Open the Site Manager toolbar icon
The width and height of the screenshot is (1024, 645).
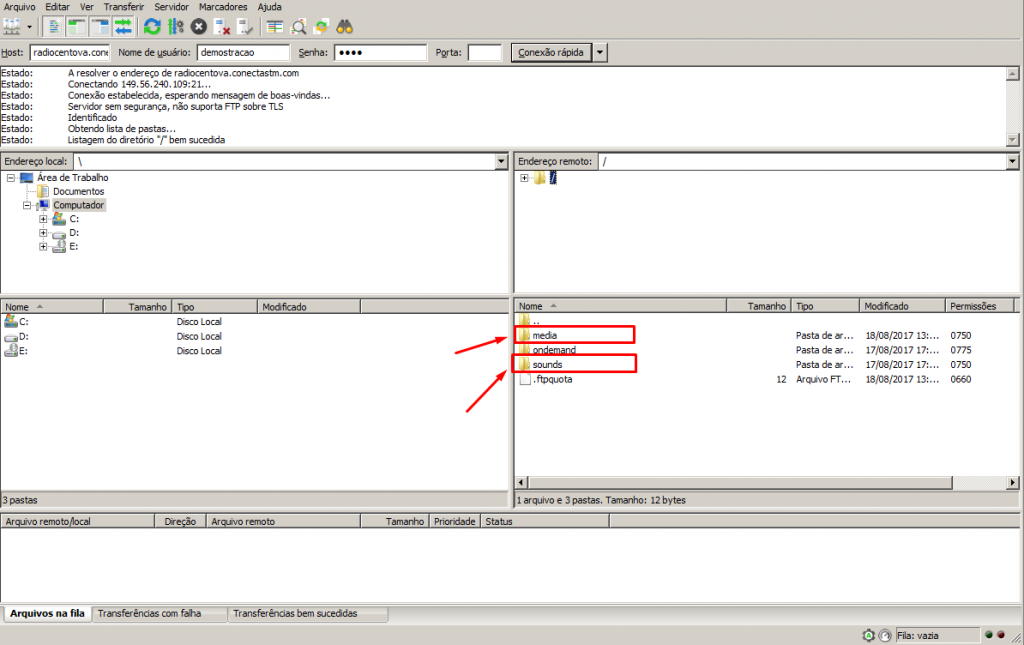12,26
